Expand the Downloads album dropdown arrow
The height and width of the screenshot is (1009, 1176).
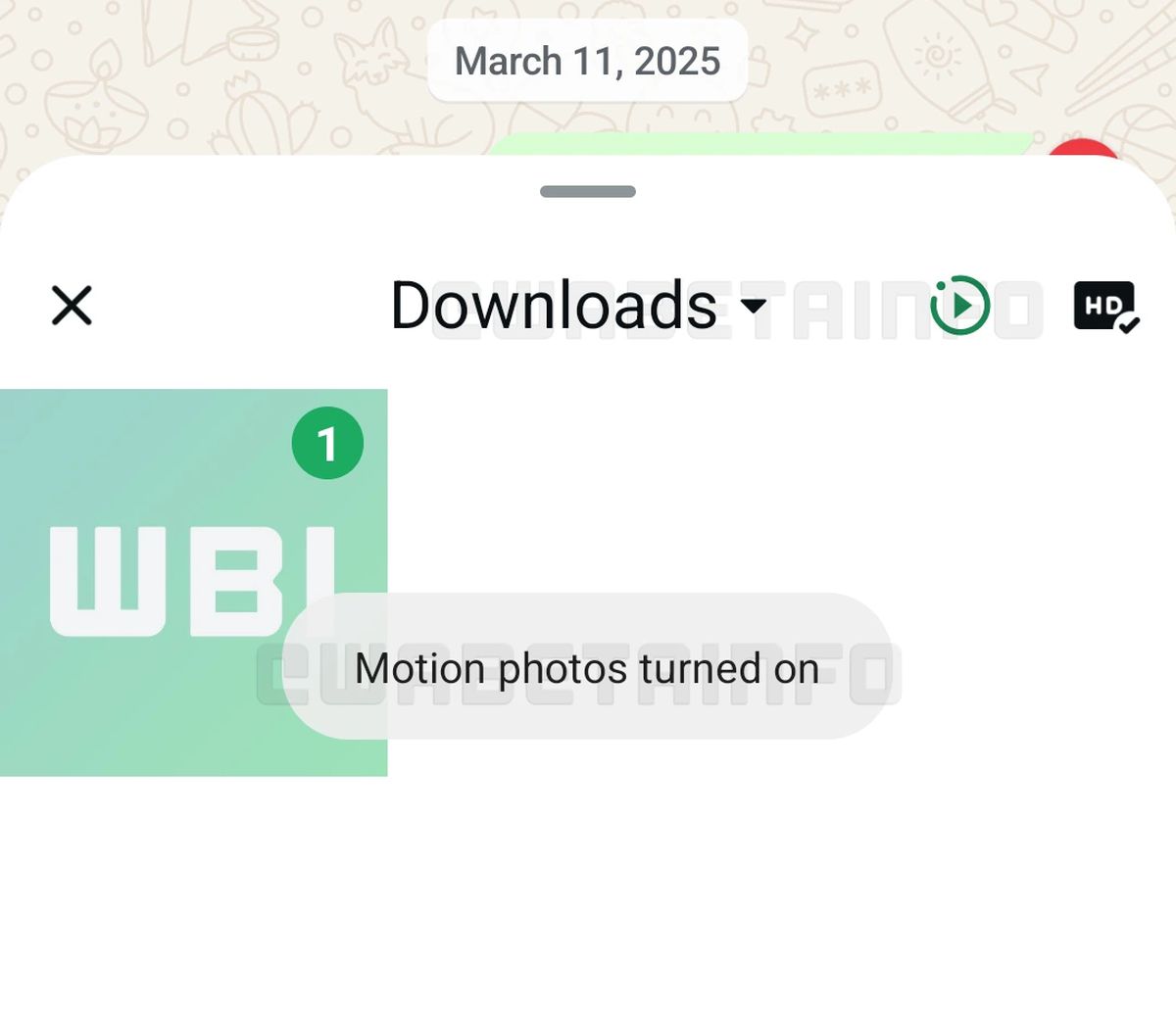[754, 307]
